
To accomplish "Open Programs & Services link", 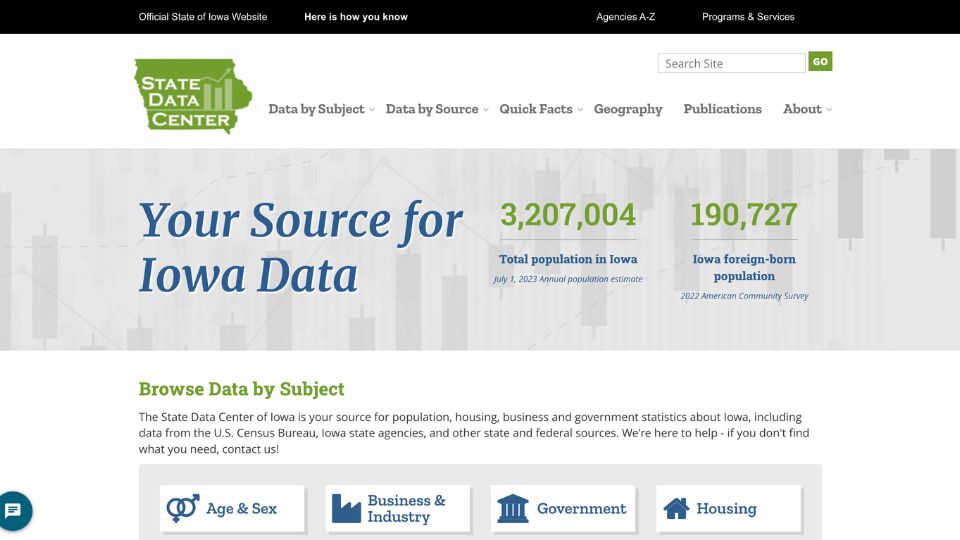I will coord(748,17).
